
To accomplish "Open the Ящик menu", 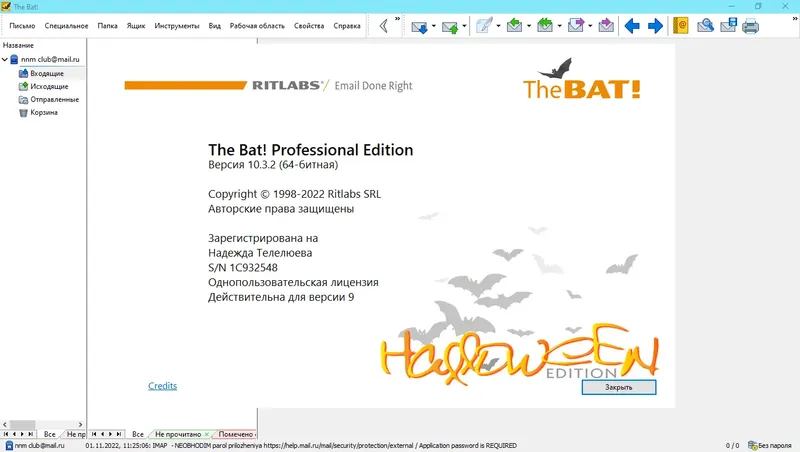I will coord(136,26).
